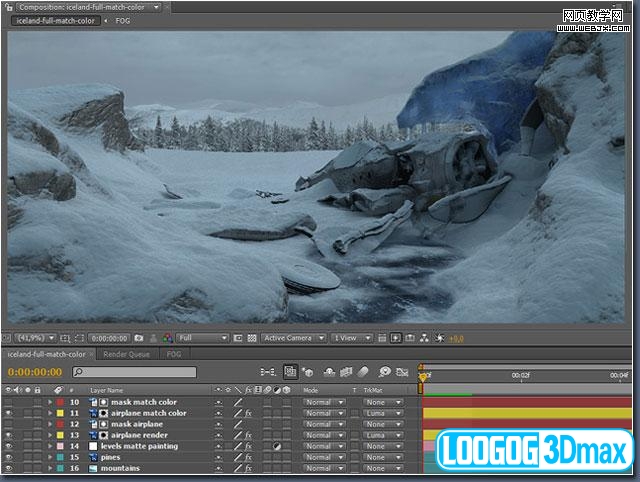Click the reset exposure icon

pos(439,338)
